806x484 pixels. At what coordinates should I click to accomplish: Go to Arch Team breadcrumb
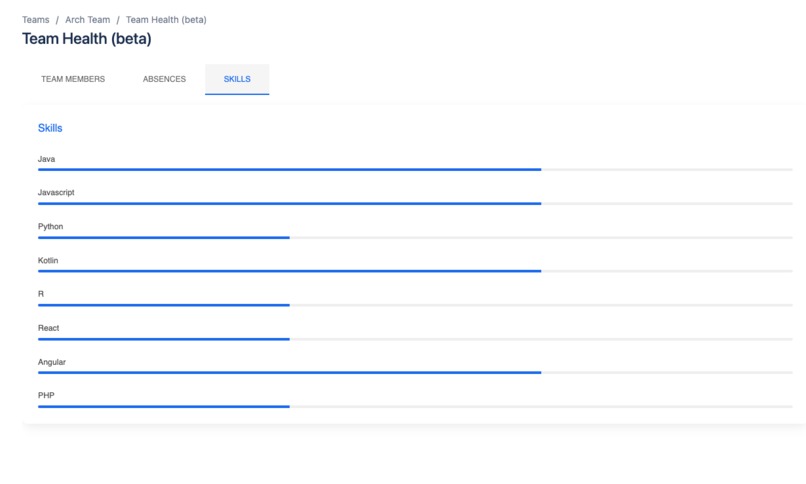pyautogui.click(x=87, y=20)
